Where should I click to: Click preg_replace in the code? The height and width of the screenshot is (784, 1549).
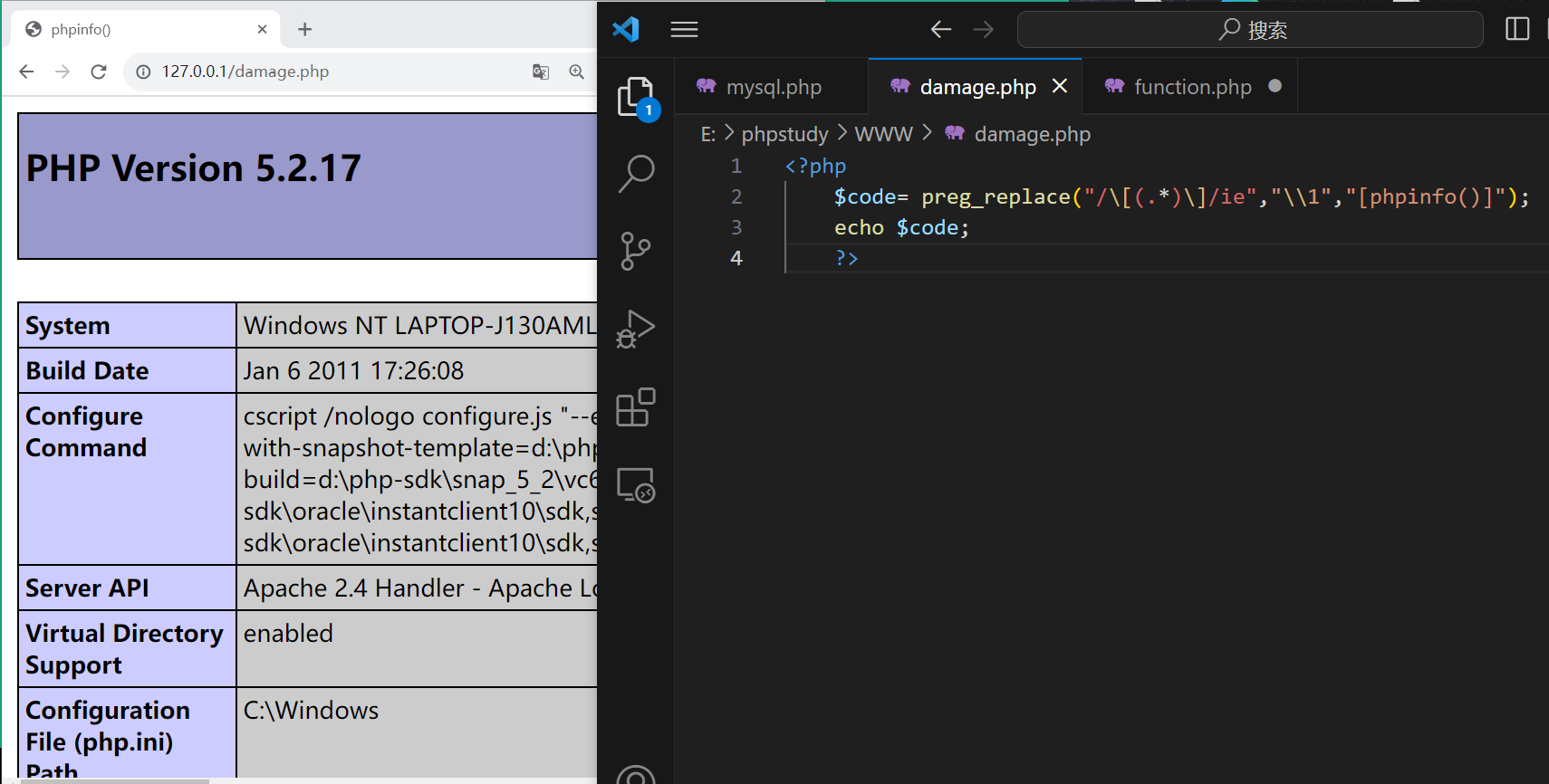(996, 196)
